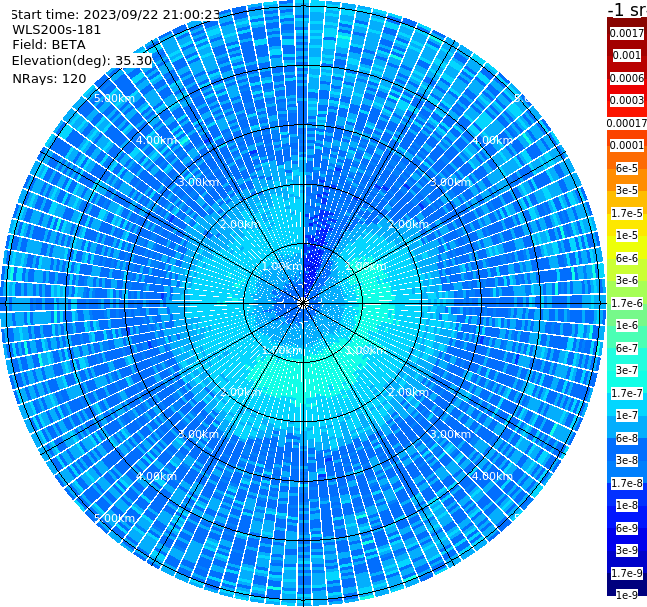Select the 2.00km ring label in upper-right quadrant
This screenshot has height=607, width=647.
click(x=409, y=224)
